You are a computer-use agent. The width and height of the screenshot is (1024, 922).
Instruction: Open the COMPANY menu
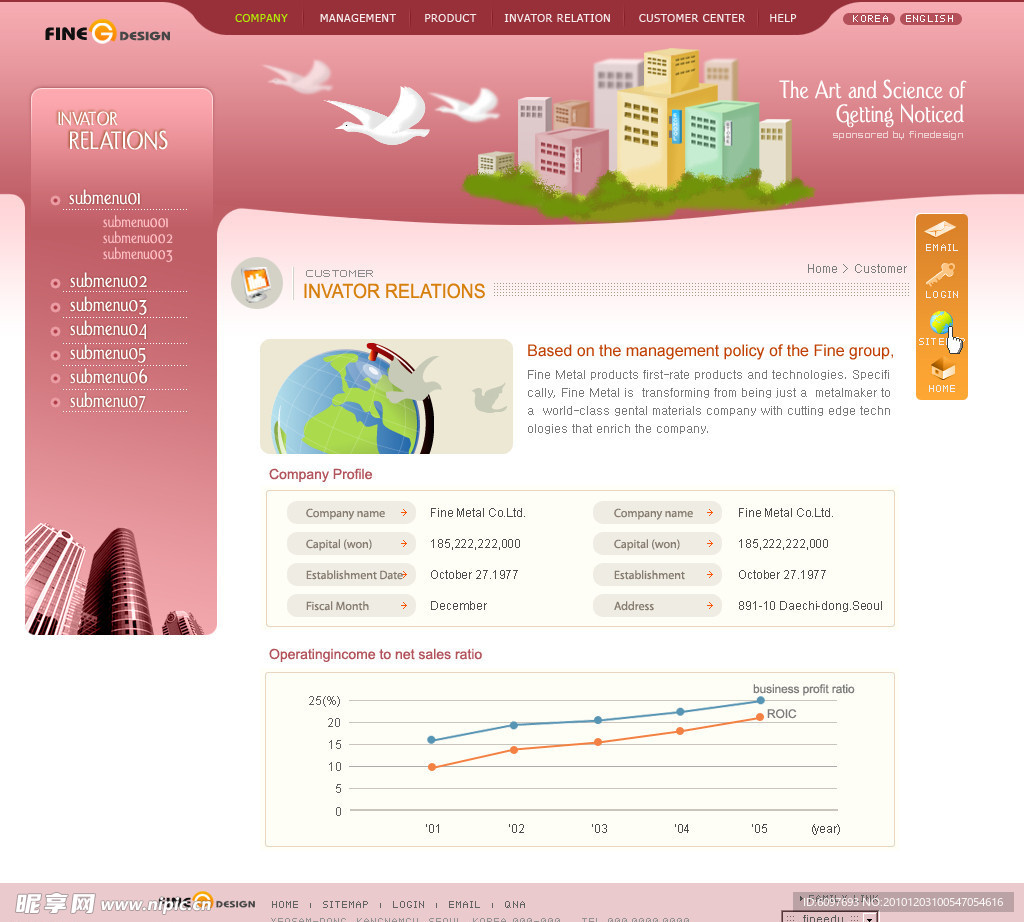261,18
